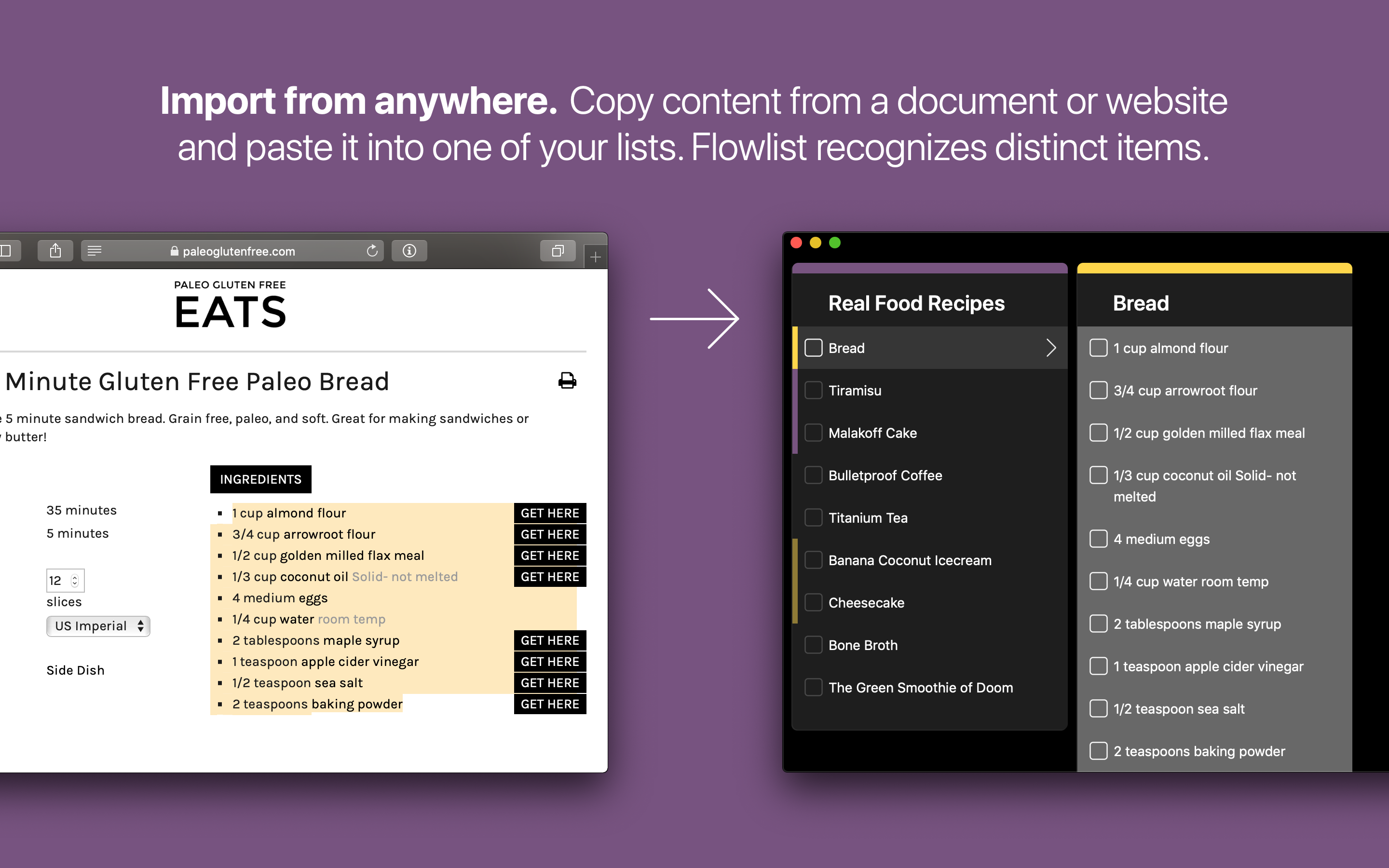Check 2 teaspoons baking powder

tap(1099, 751)
